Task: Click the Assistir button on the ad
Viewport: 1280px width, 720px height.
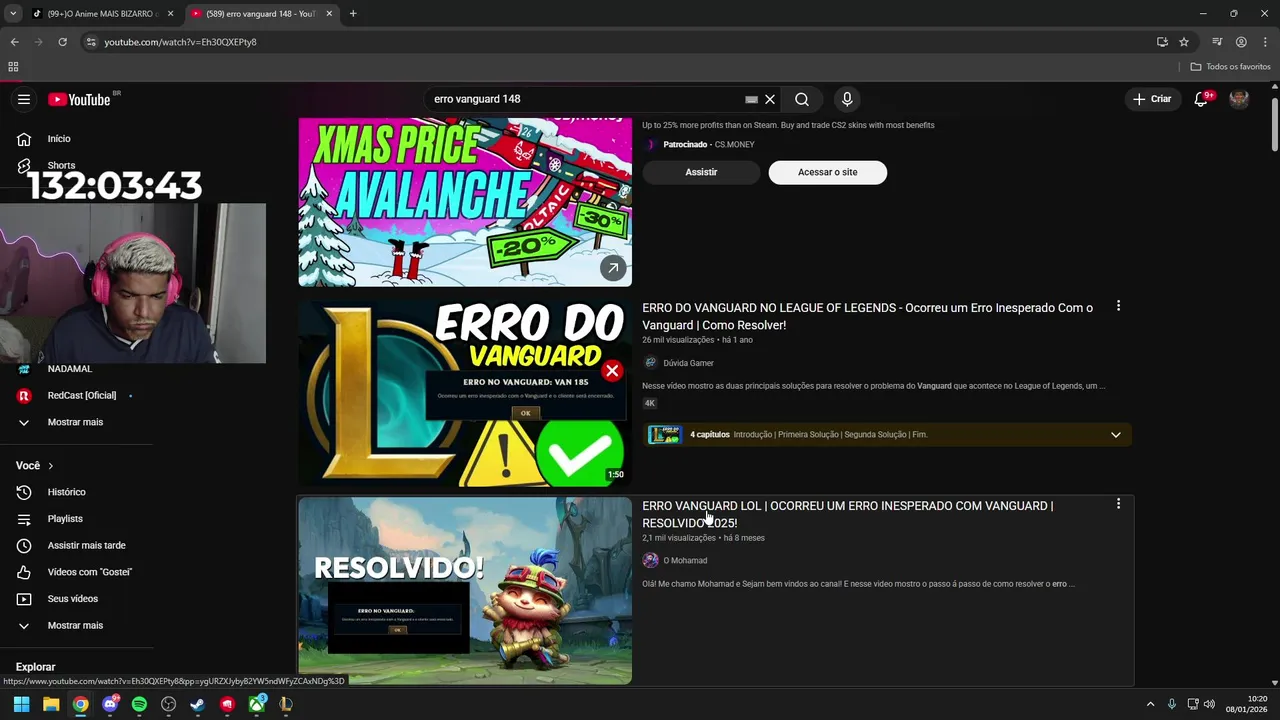Action: (x=701, y=172)
